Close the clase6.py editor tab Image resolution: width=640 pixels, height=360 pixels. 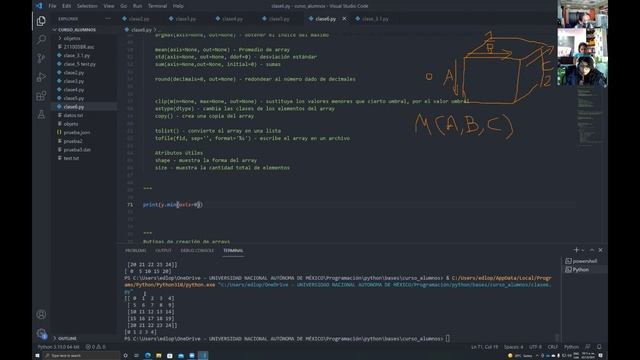point(344,19)
